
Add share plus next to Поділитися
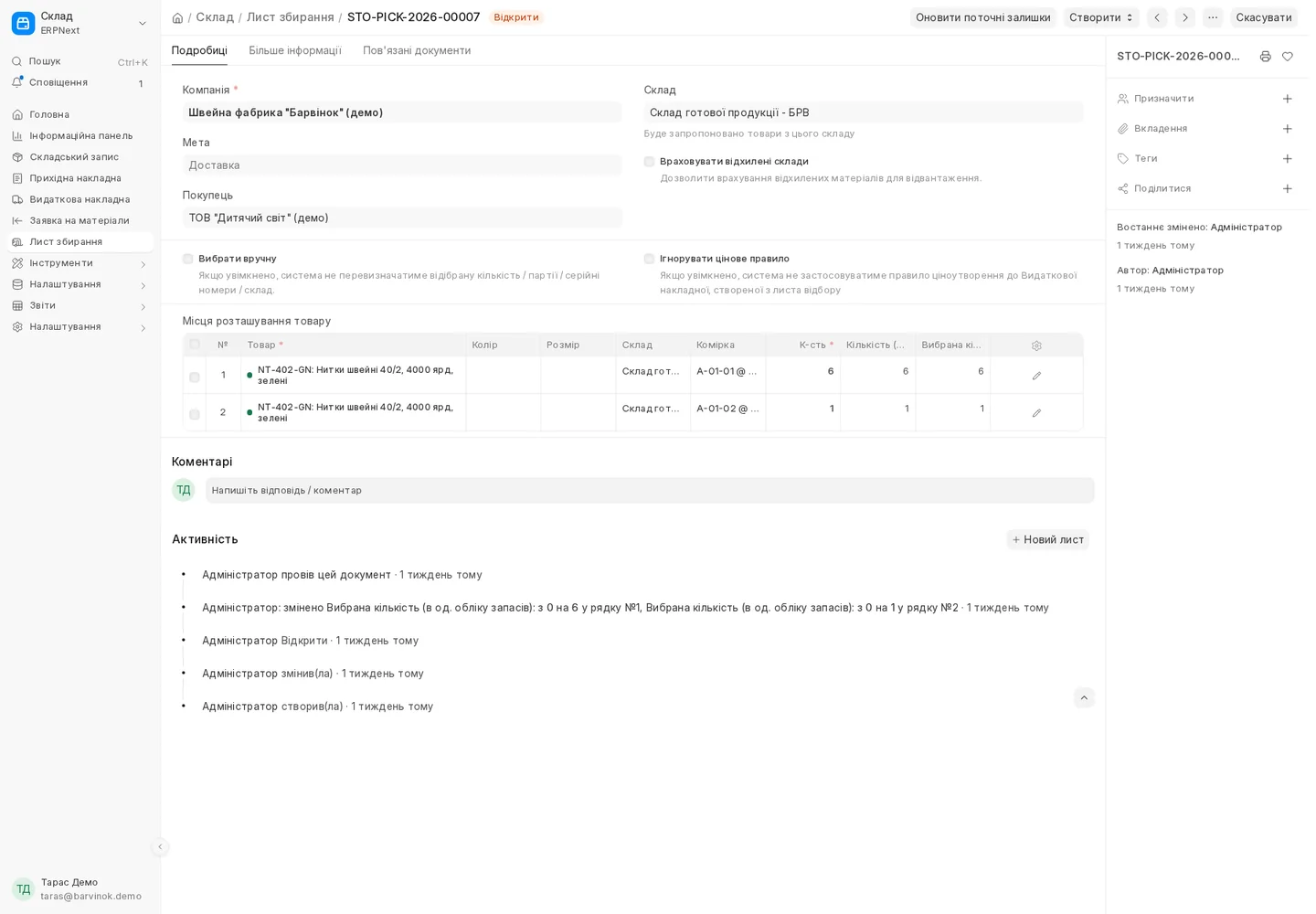1287,189
